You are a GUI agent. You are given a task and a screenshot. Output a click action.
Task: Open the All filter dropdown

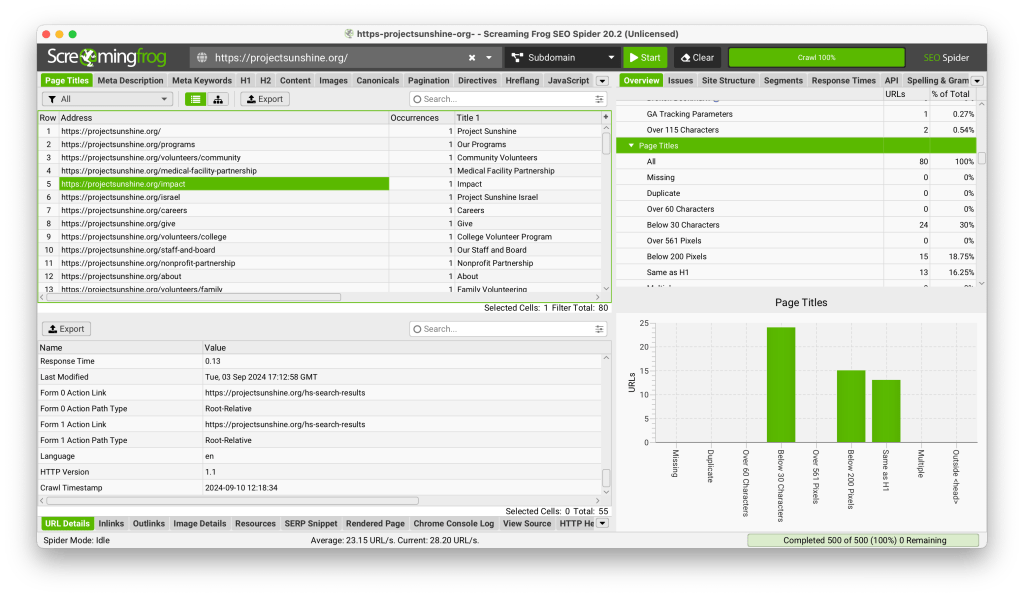108,99
